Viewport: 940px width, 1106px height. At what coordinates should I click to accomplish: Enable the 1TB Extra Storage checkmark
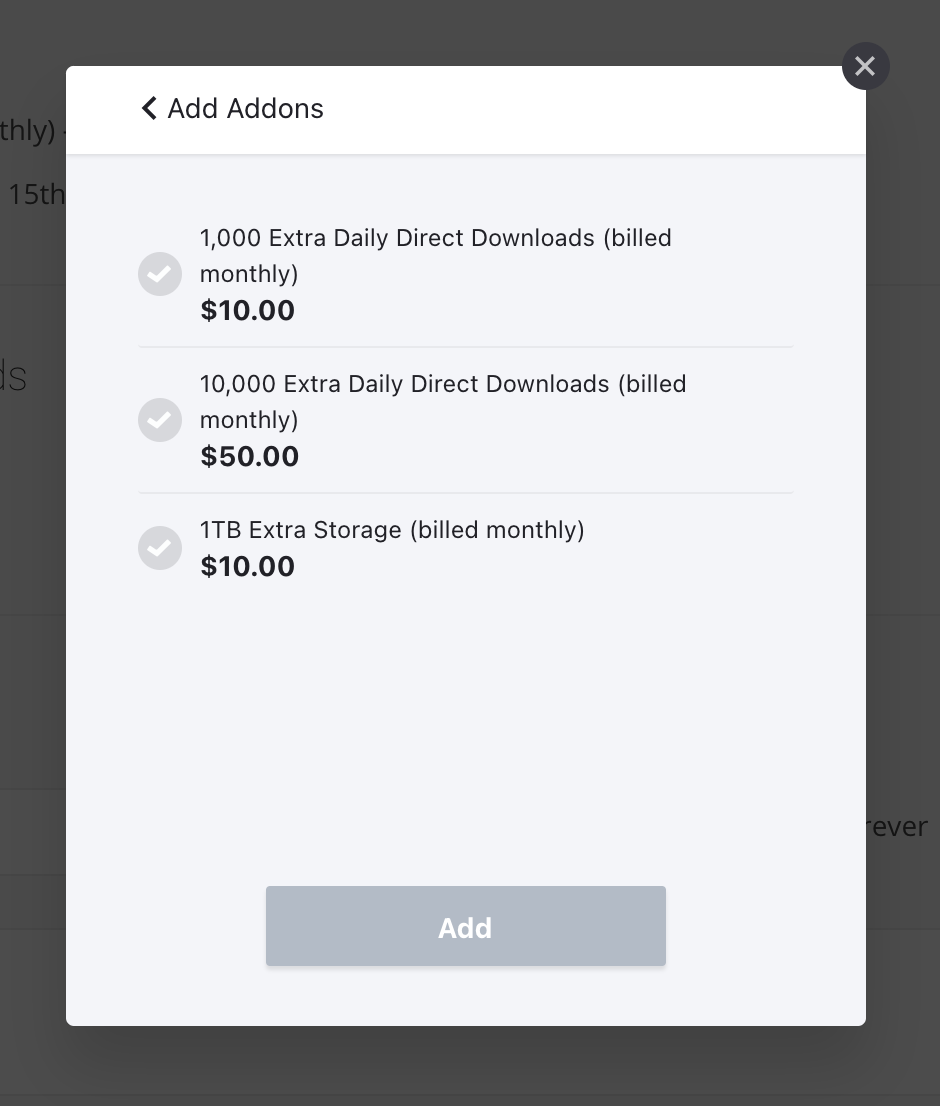point(160,548)
